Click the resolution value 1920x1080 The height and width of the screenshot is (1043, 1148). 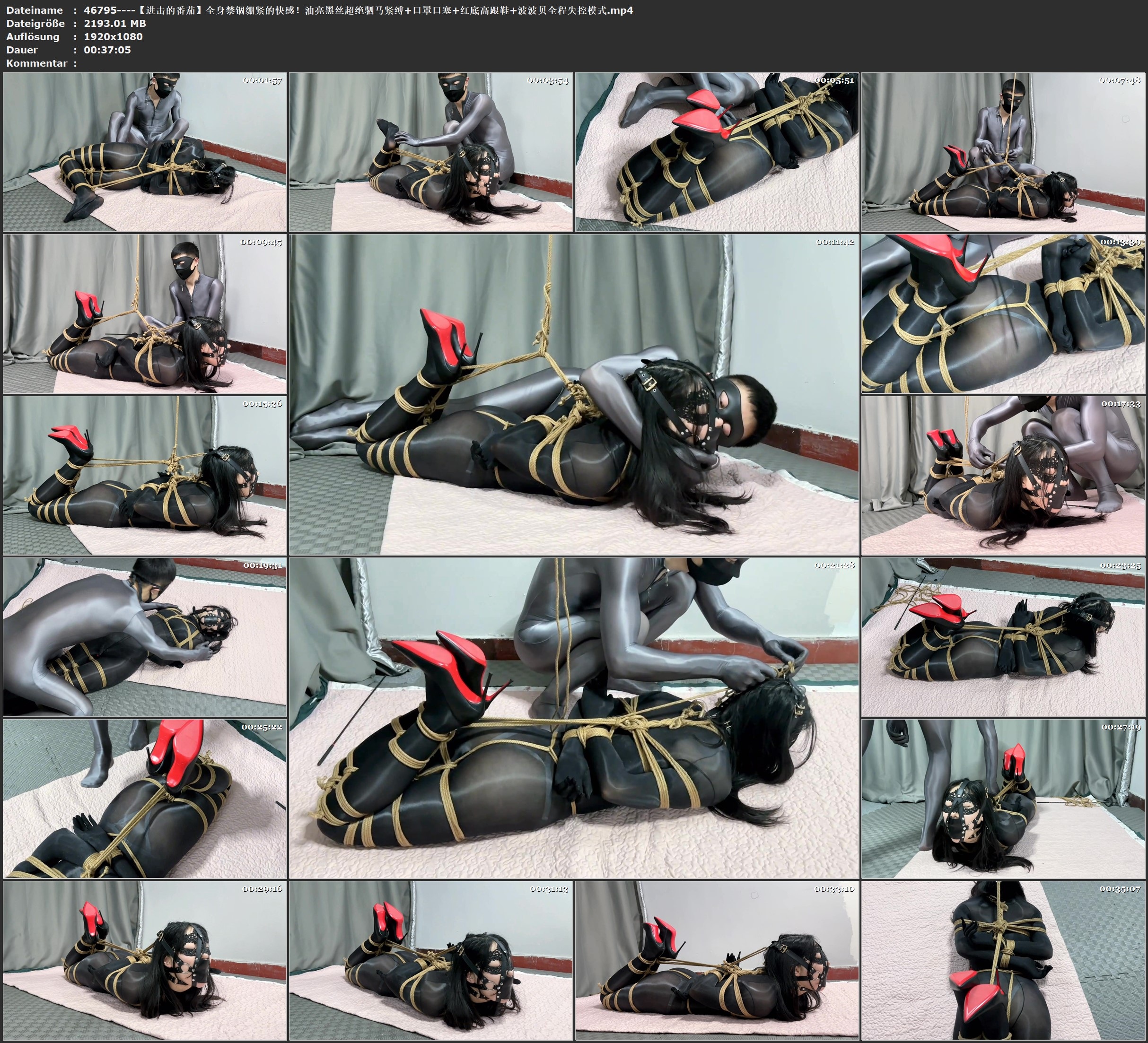coord(113,36)
